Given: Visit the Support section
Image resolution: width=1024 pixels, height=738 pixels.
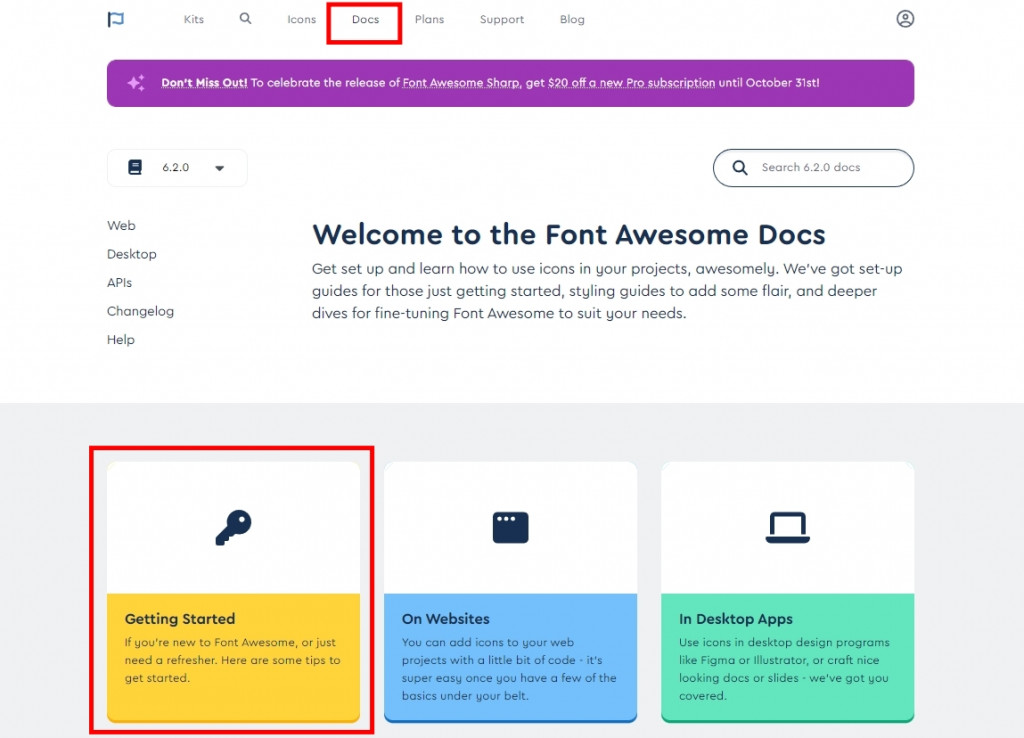Looking at the screenshot, I should tap(502, 20).
